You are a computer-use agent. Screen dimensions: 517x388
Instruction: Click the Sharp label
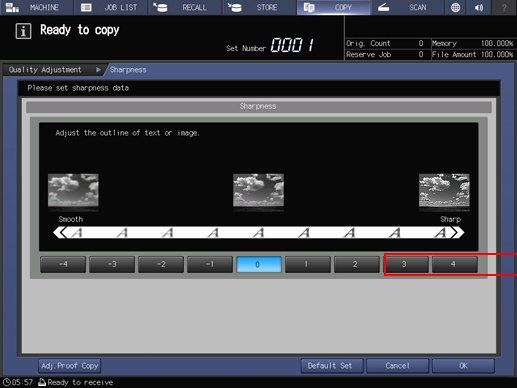coord(451,219)
